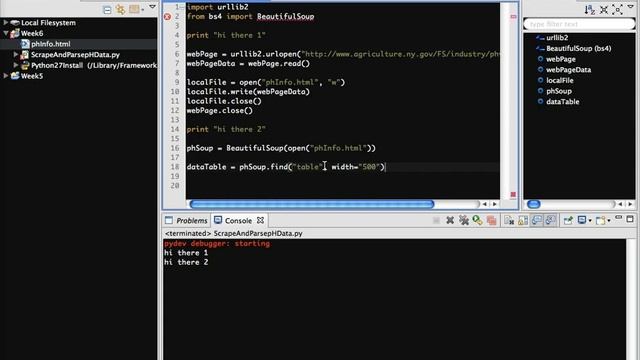Screen dimensions: 640x360
Task: Click 'hi there 2' console output
Action: 186,262
